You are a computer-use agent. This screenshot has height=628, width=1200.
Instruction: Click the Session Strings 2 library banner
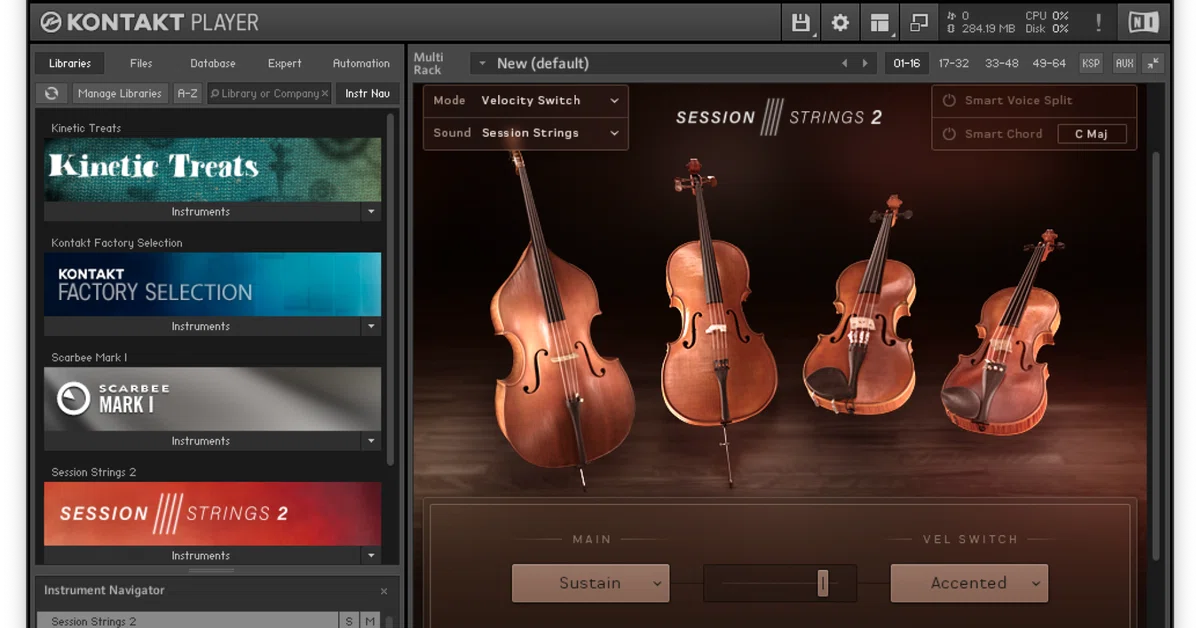(212, 514)
